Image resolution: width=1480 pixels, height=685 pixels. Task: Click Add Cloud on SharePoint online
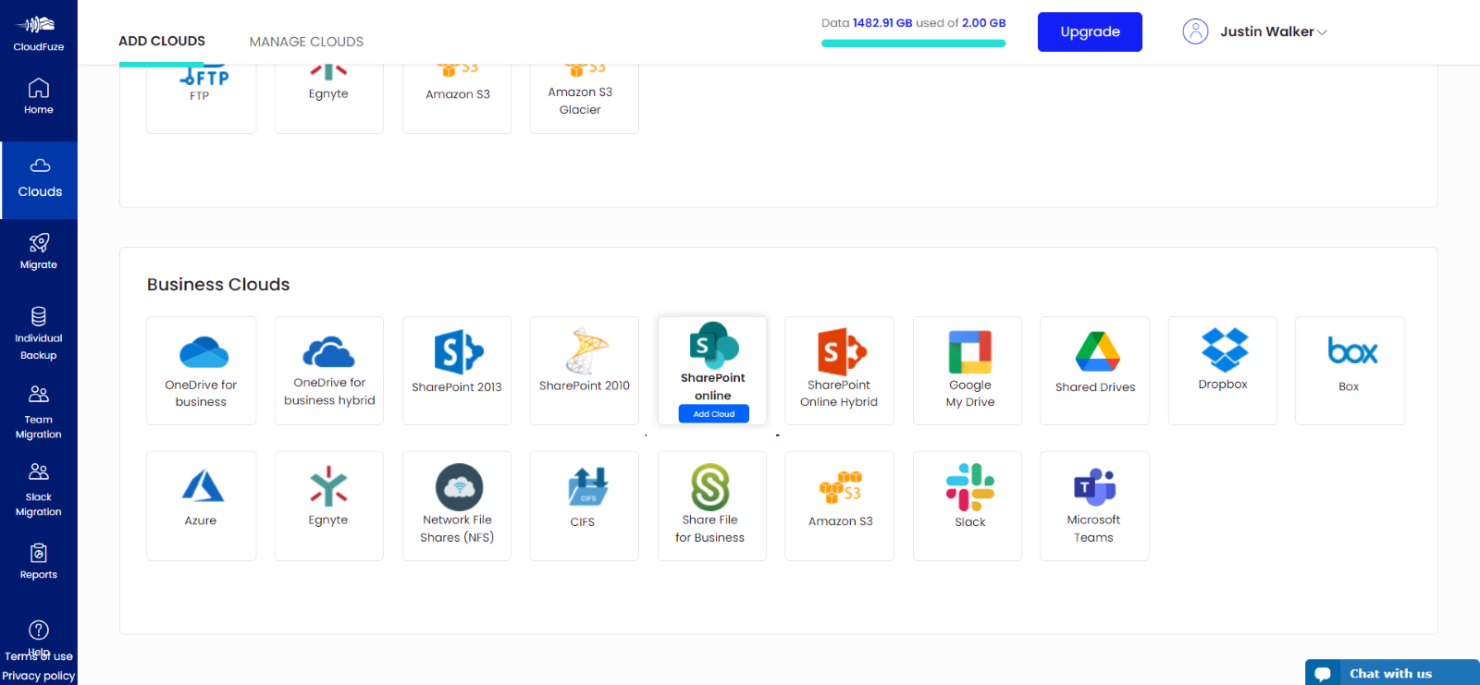[x=712, y=413]
